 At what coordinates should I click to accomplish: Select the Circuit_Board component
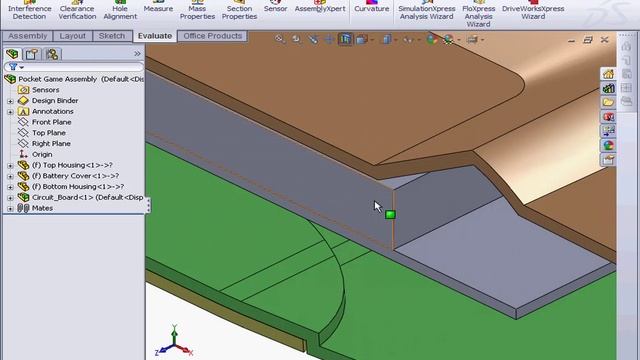88,198
